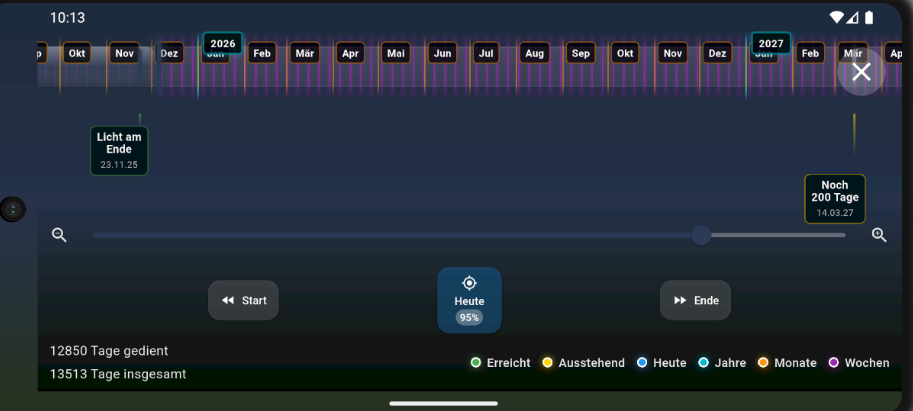Close the timeline with the X icon

point(861,72)
